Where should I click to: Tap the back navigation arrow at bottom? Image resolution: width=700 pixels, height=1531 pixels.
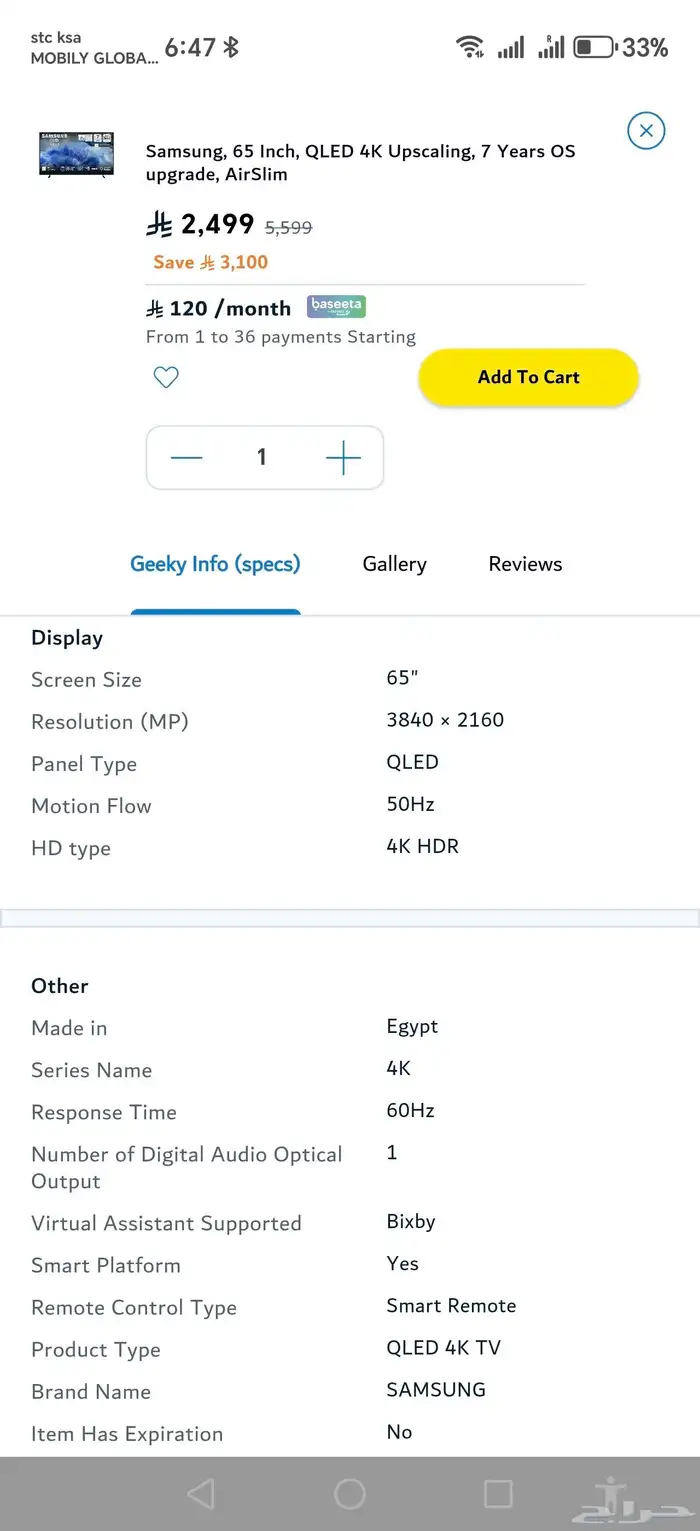(202, 1493)
